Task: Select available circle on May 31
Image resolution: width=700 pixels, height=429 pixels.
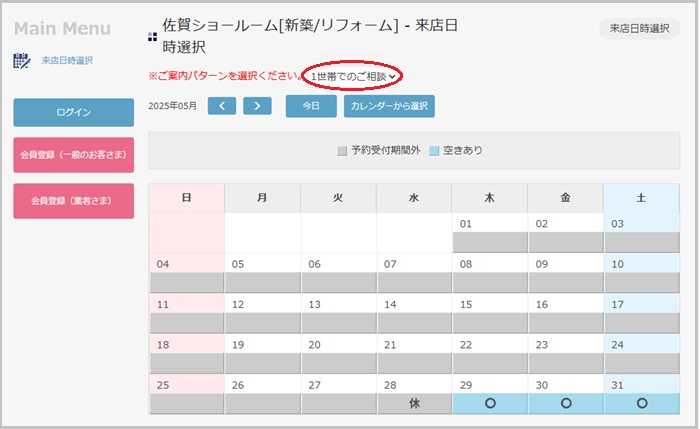Action: [x=642, y=404]
